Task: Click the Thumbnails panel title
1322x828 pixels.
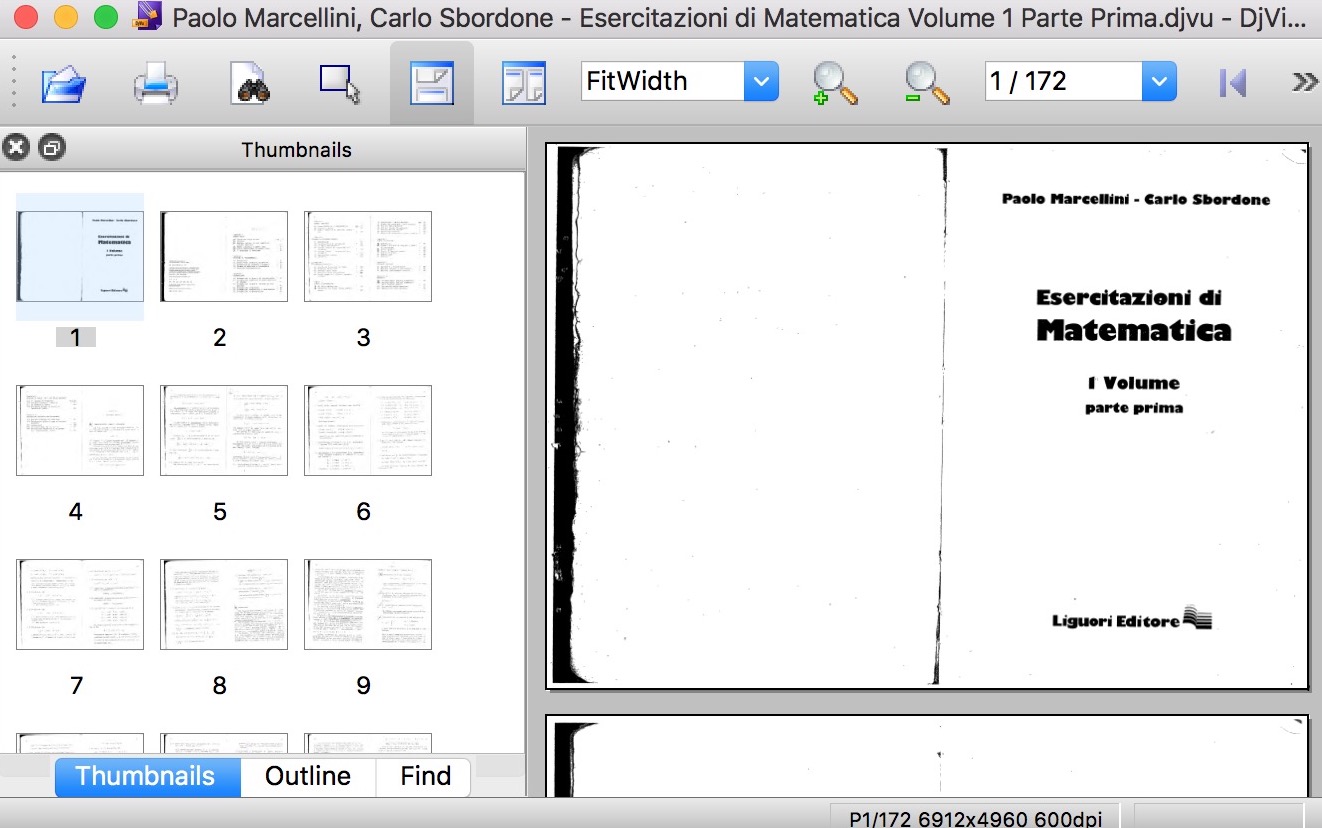Action: (297, 150)
